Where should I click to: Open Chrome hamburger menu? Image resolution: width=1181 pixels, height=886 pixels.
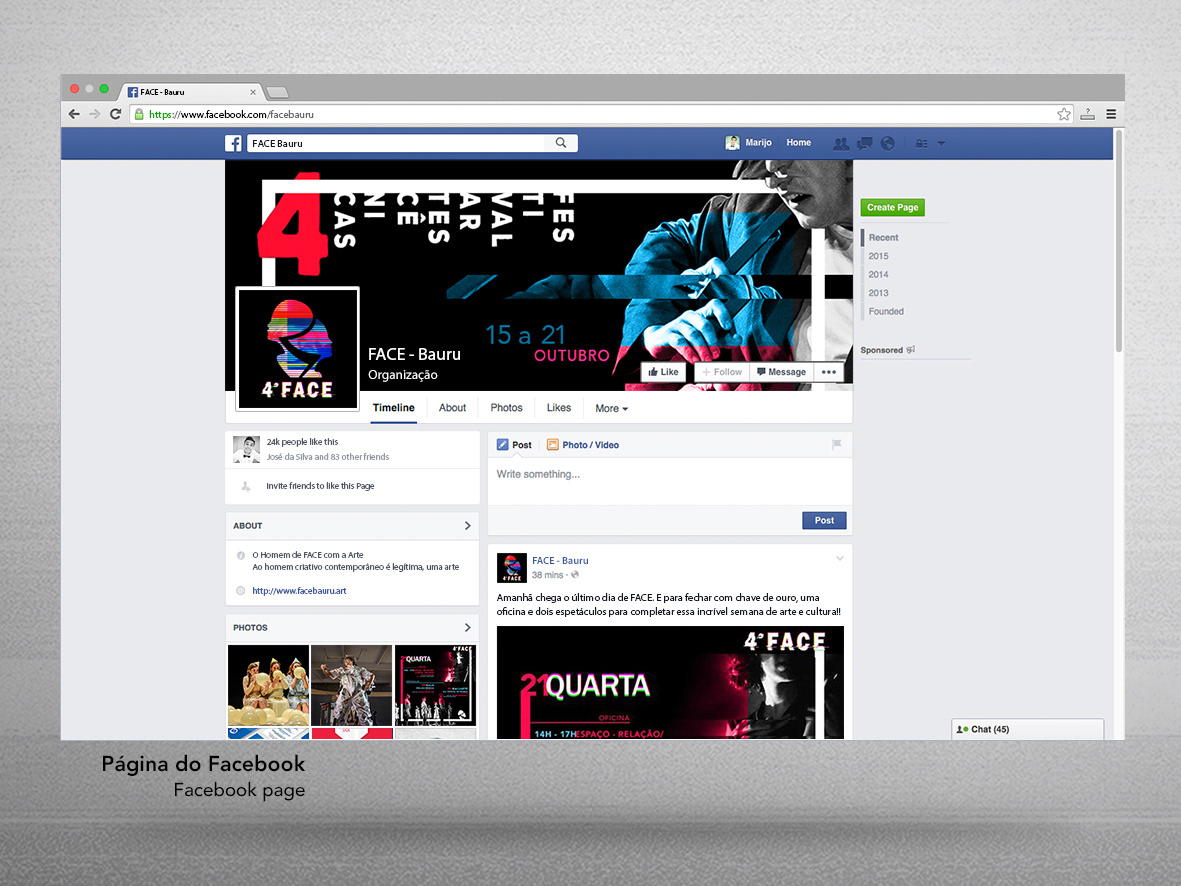click(x=1111, y=115)
